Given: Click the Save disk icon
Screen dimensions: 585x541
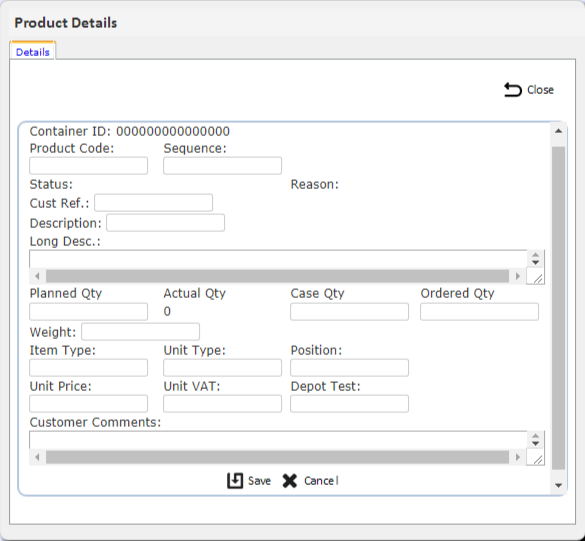Looking at the screenshot, I should pyautogui.click(x=235, y=481).
